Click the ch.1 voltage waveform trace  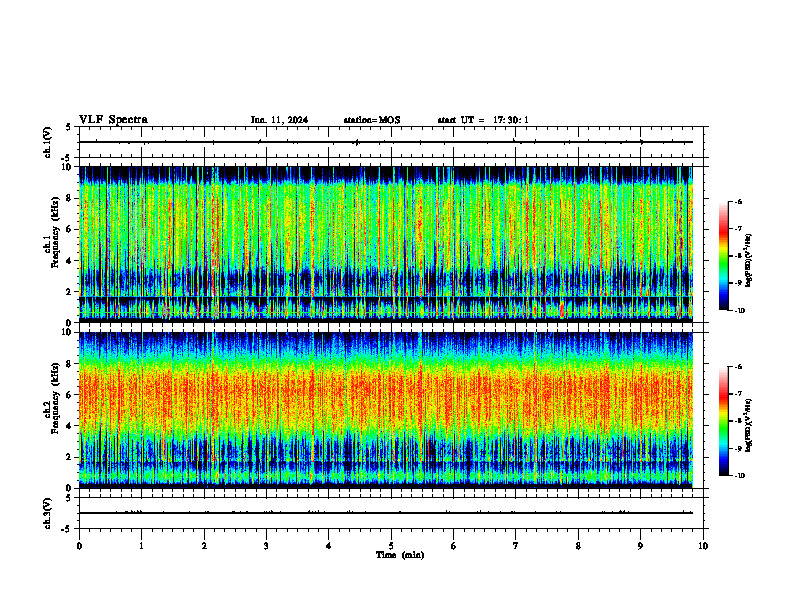pyautogui.click(x=386, y=142)
